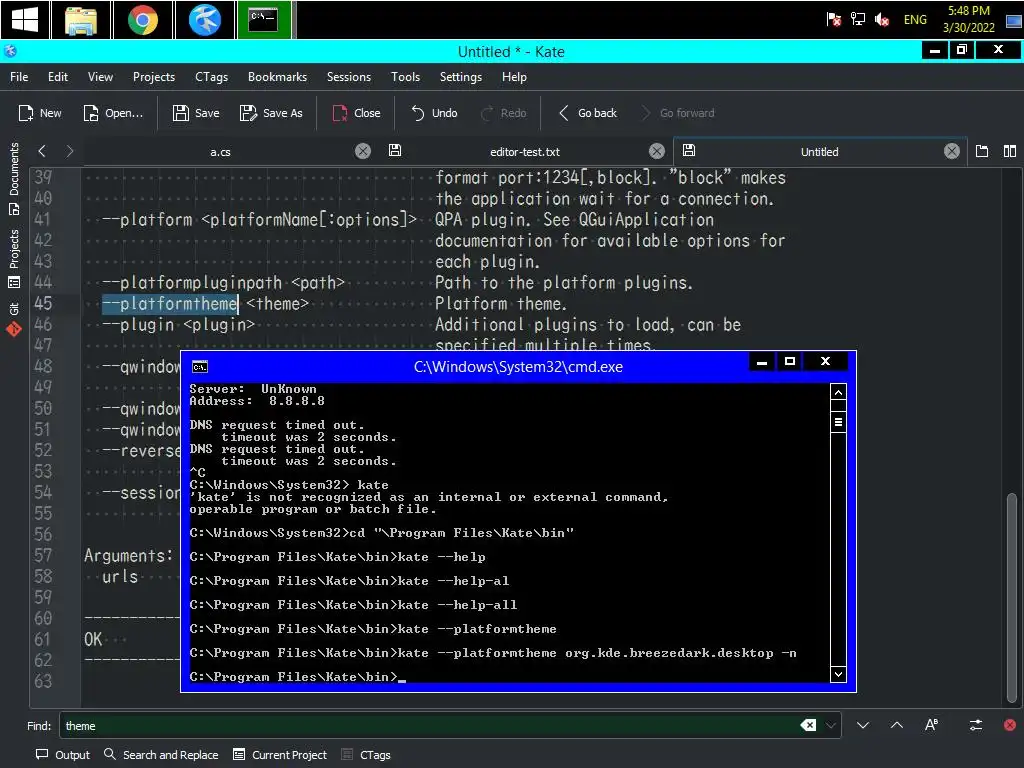Close the Untitled tab
Image resolution: width=1024 pixels, height=768 pixels.
(952, 152)
